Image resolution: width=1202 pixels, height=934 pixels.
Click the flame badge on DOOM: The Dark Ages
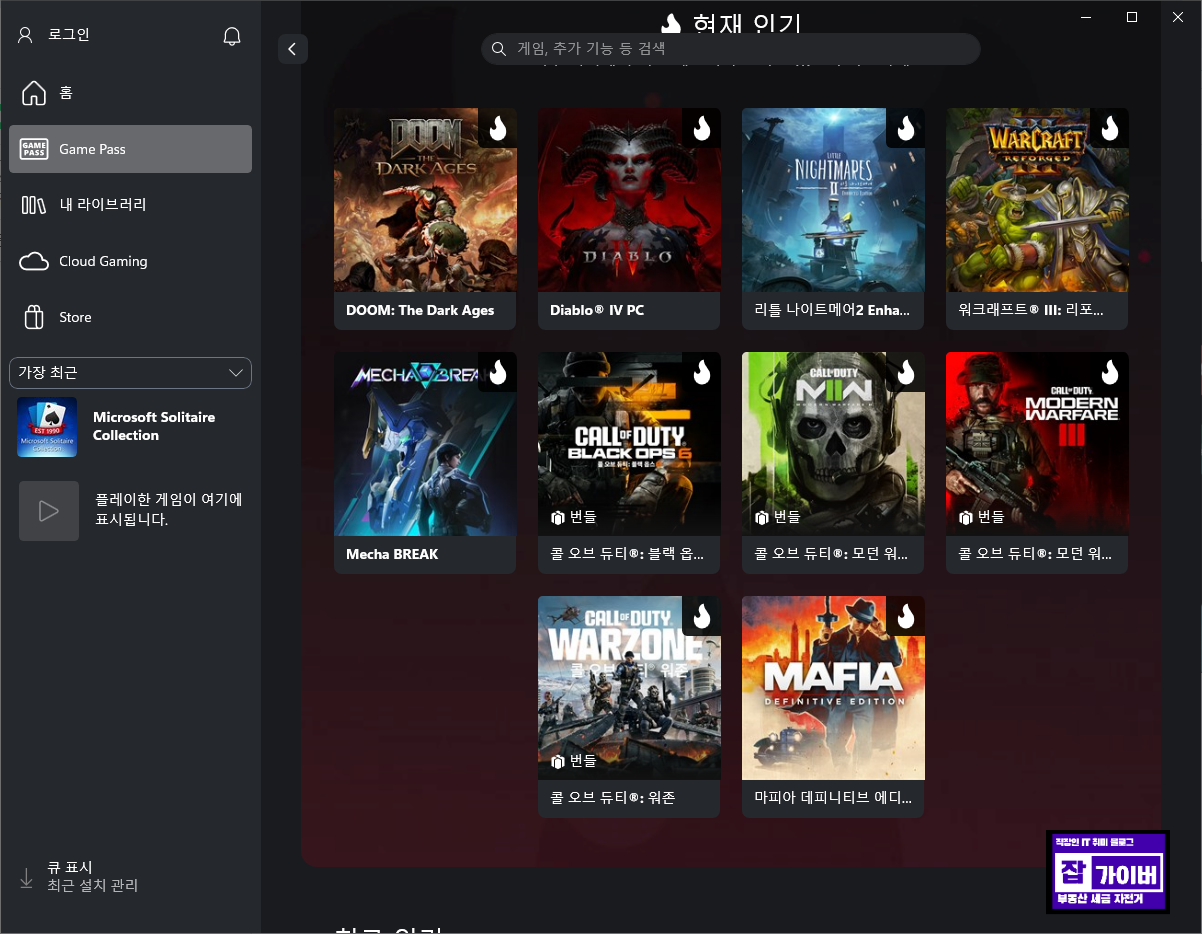click(x=498, y=128)
